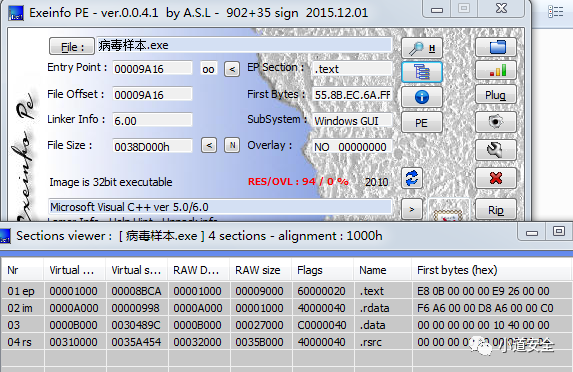This screenshot has width=573, height=372.
Task: Open the magnifier hex search icon
Action: tap(422, 48)
